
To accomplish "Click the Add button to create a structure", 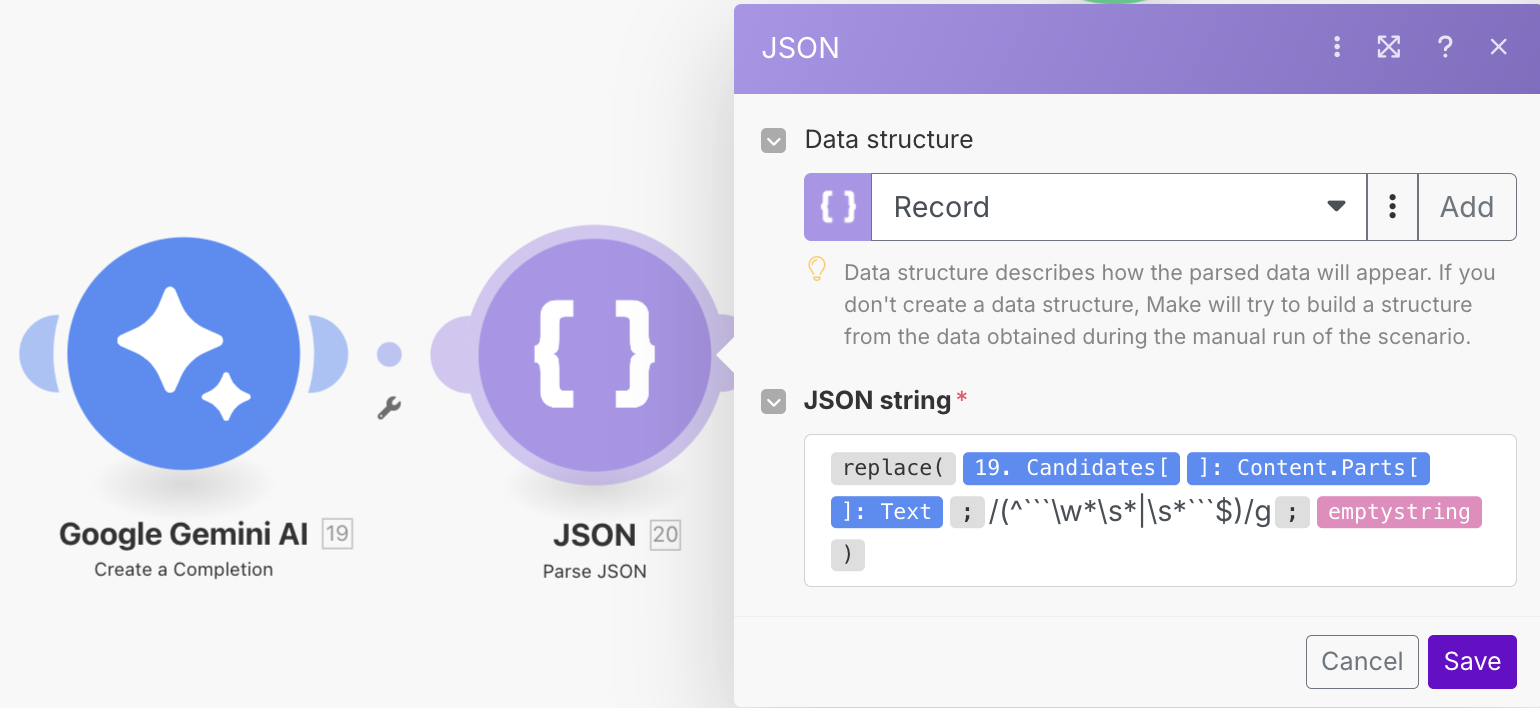I will point(1466,207).
